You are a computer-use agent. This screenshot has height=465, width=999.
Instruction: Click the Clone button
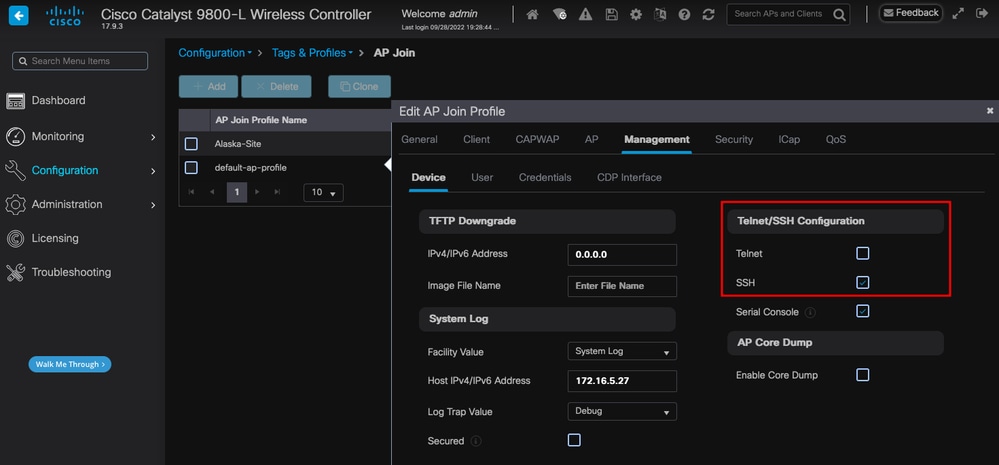tap(359, 87)
